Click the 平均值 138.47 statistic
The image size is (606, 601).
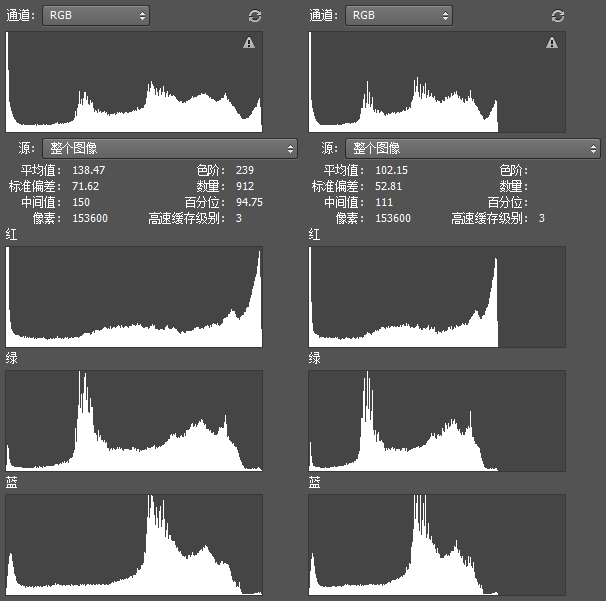[89, 171]
